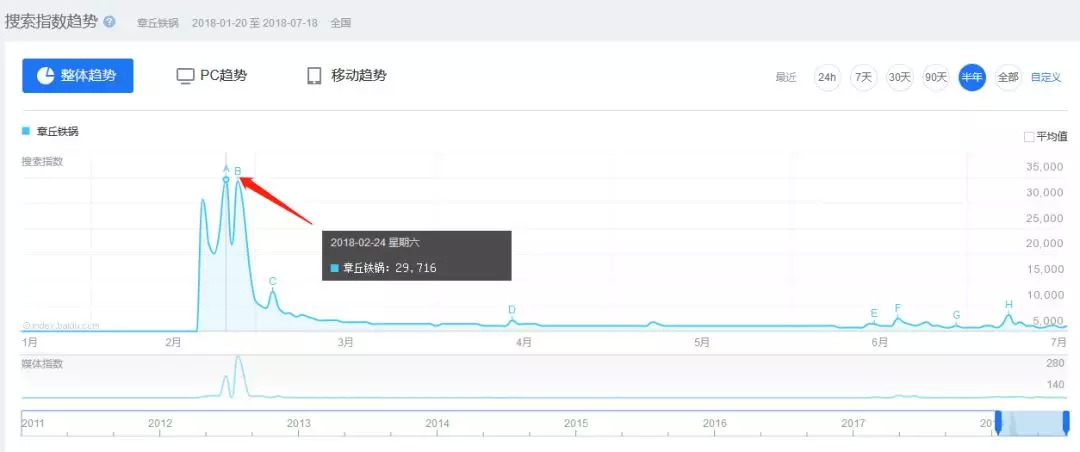Click the right handle of timeline range slider
Viewport: 1080px width, 452px height.
1066,422
